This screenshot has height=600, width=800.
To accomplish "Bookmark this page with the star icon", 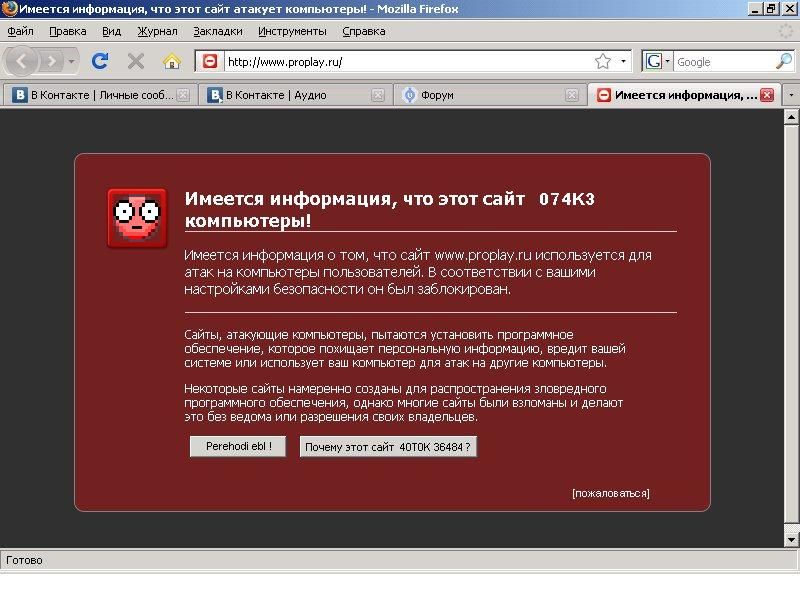I will 603,62.
